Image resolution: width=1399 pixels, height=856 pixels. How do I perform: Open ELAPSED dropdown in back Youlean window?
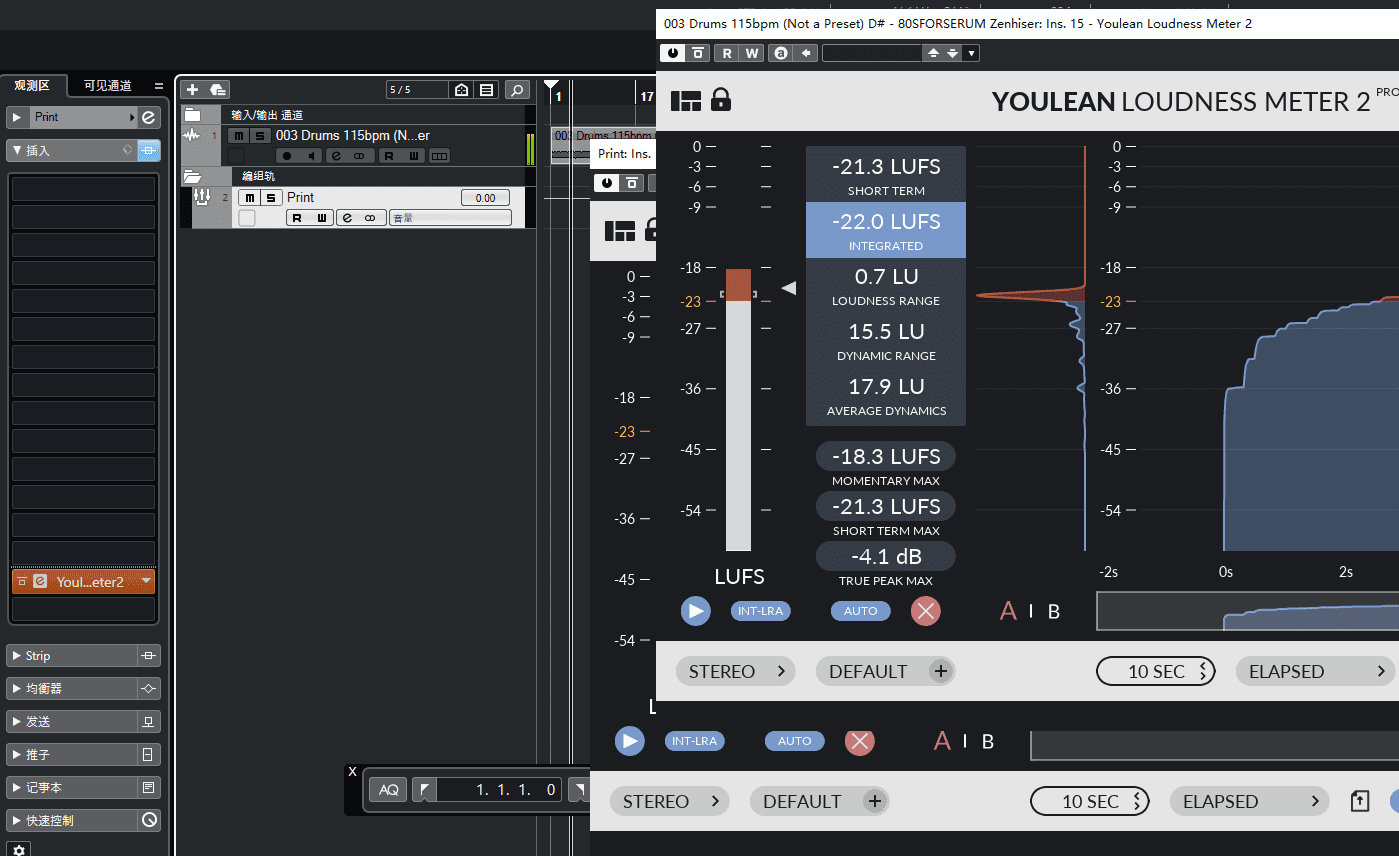(x=1251, y=801)
